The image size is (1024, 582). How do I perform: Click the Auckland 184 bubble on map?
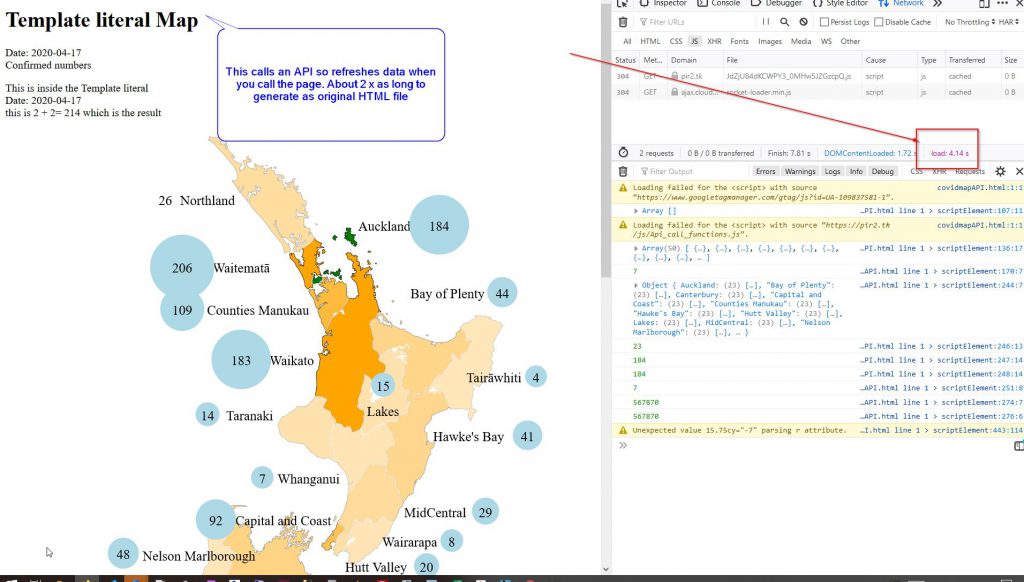point(439,226)
